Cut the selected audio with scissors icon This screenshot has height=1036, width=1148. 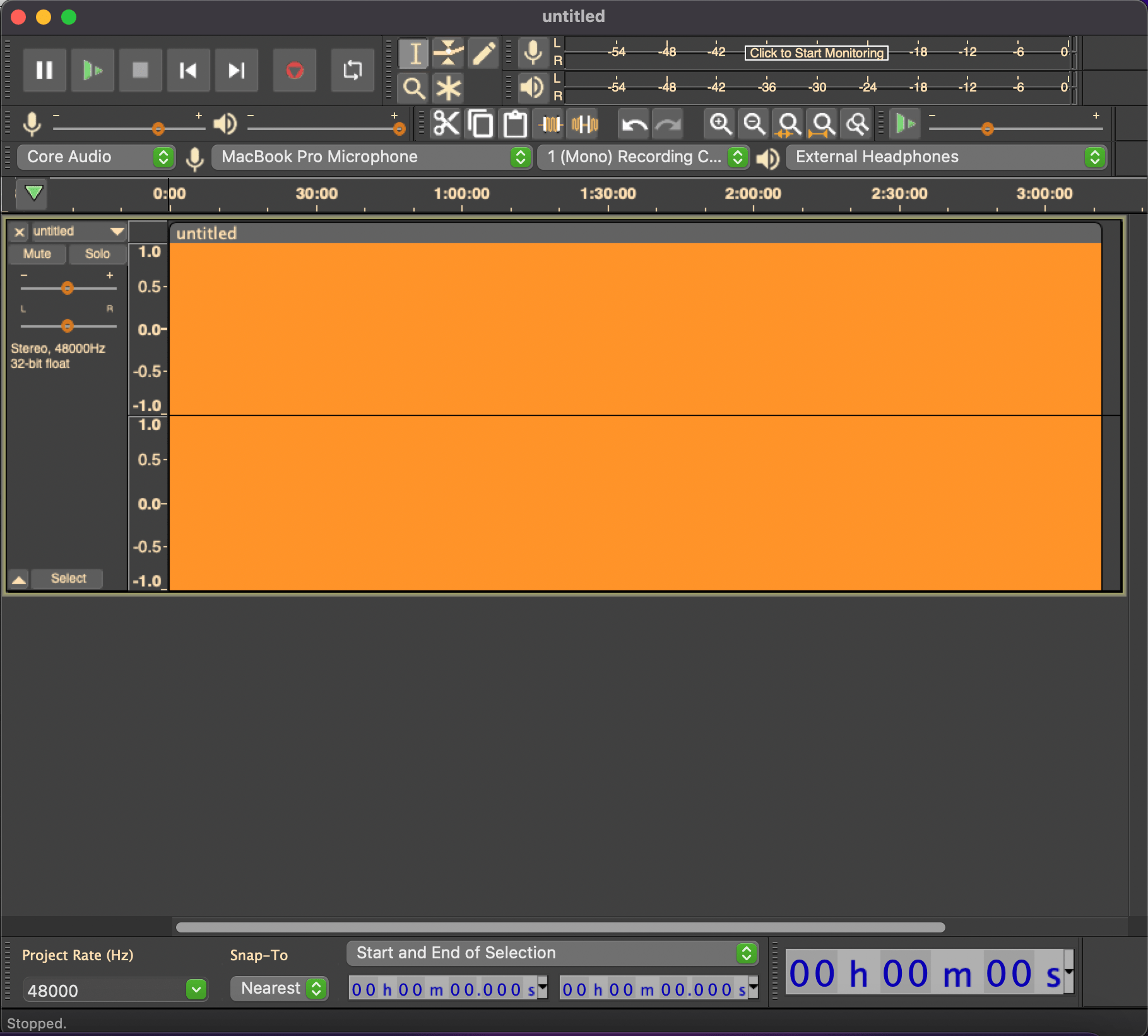(x=446, y=124)
